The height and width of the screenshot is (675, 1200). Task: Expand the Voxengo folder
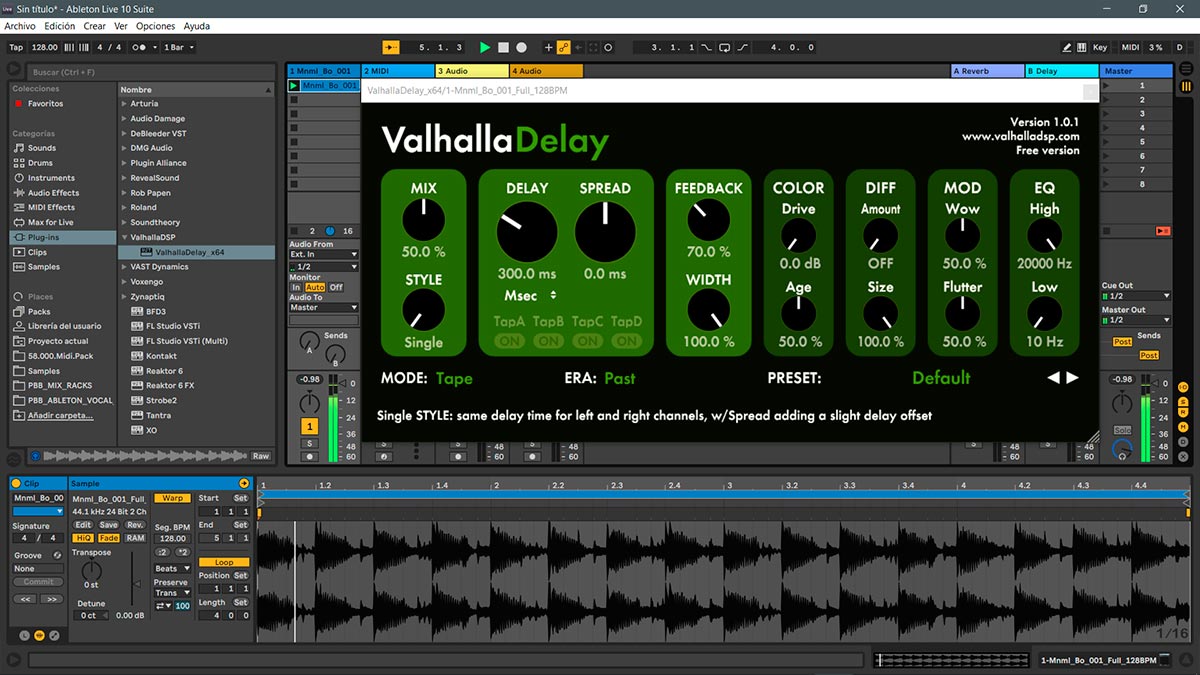pos(125,282)
